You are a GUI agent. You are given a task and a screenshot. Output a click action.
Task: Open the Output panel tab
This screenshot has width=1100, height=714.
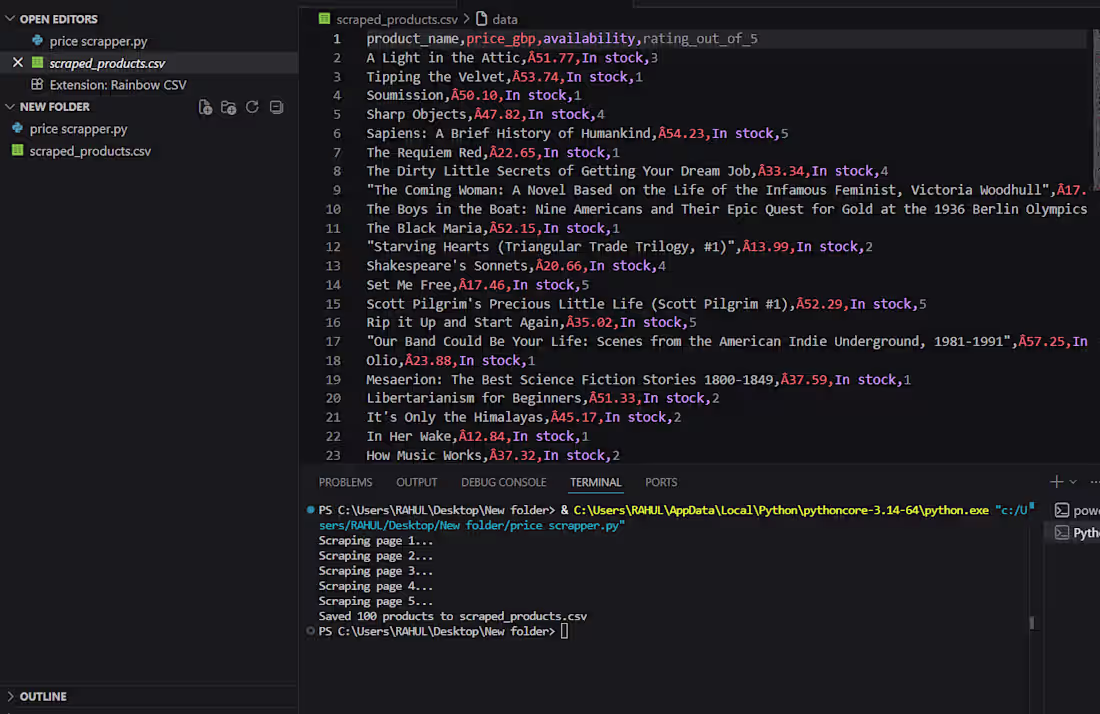pyautogui.click(x=417, y=483)
